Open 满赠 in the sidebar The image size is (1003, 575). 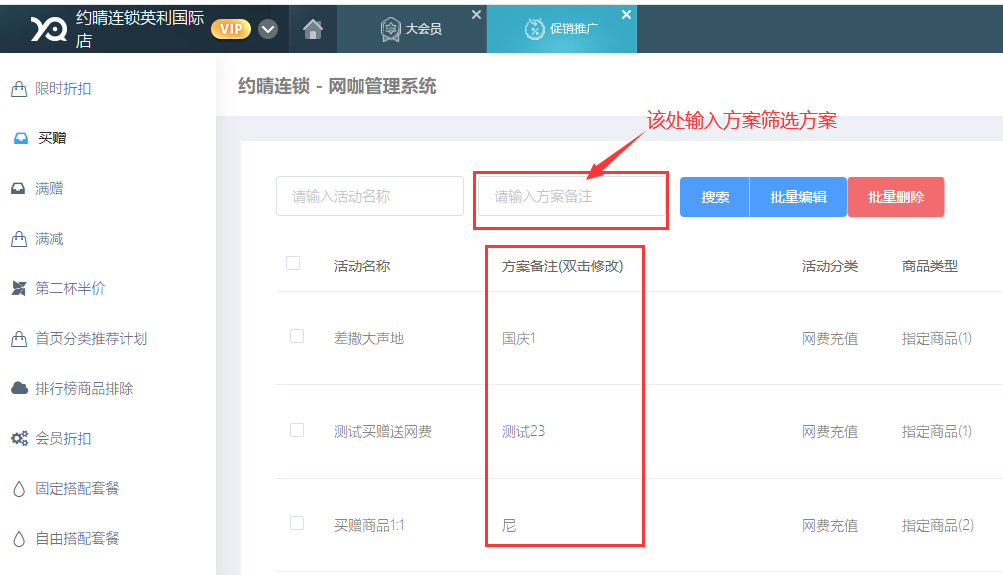click(49, 188)
